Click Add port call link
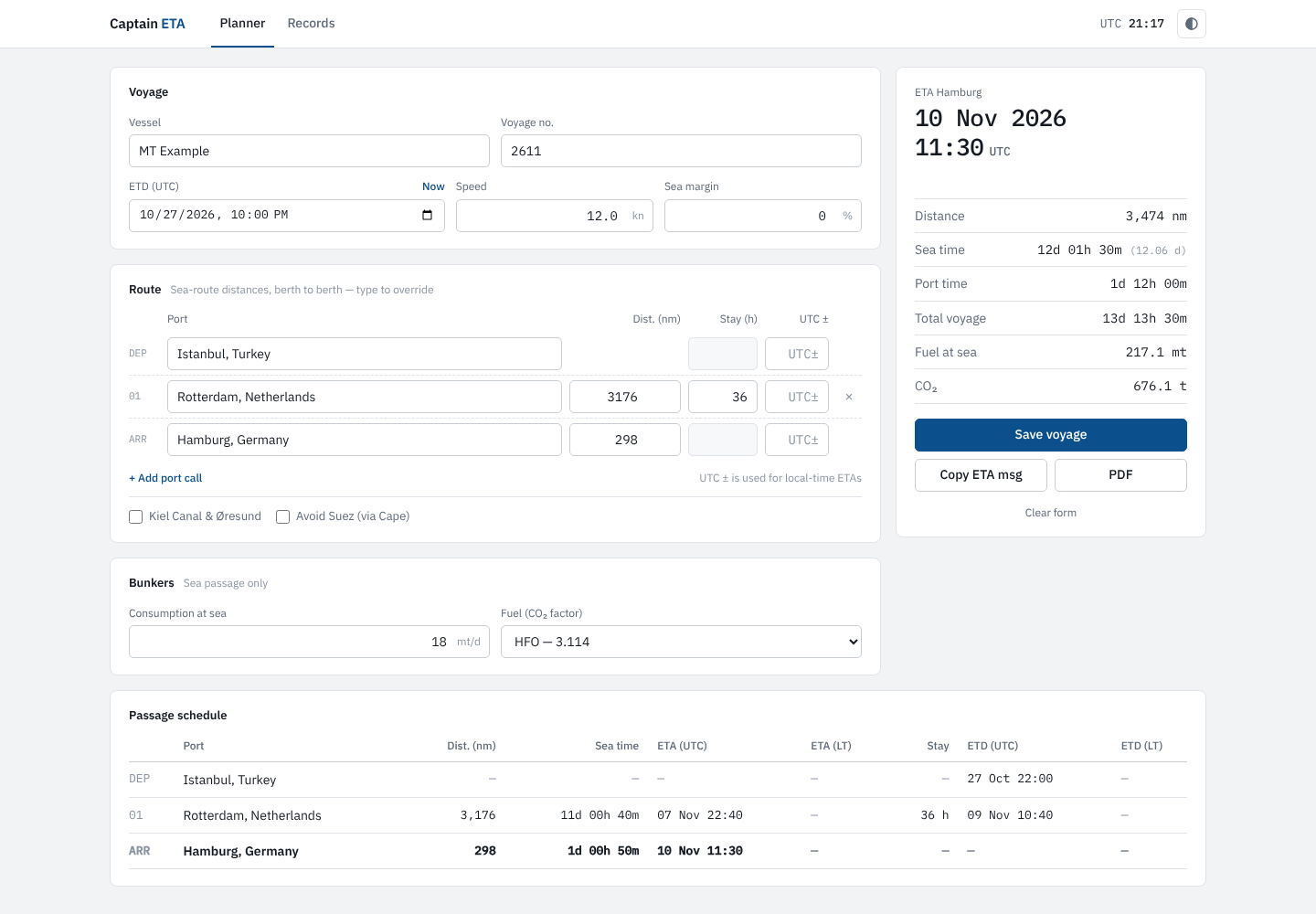The height and width of the screenshot is (914, 1316). coord(165,478)
